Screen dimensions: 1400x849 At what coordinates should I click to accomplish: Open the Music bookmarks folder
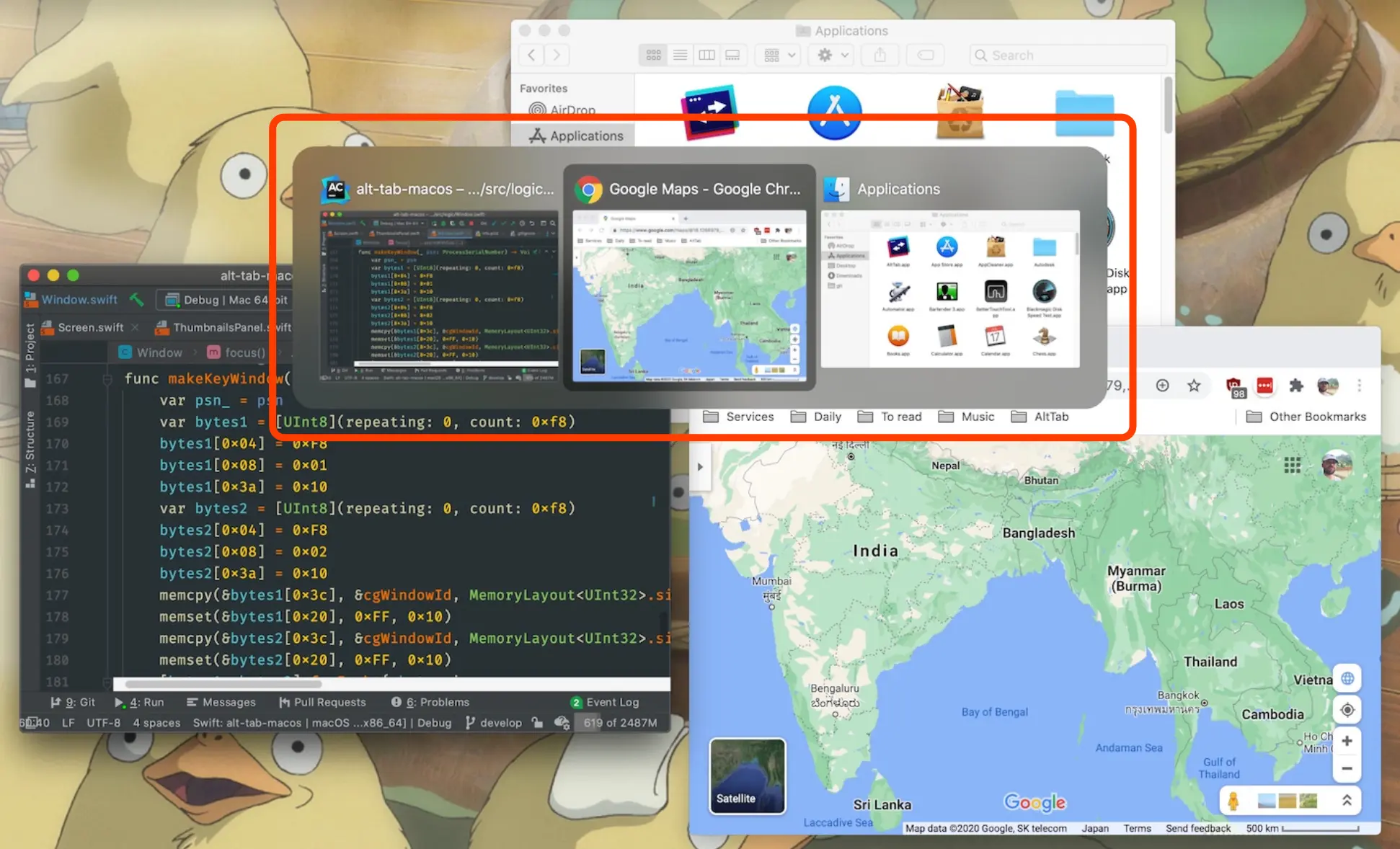966,417
